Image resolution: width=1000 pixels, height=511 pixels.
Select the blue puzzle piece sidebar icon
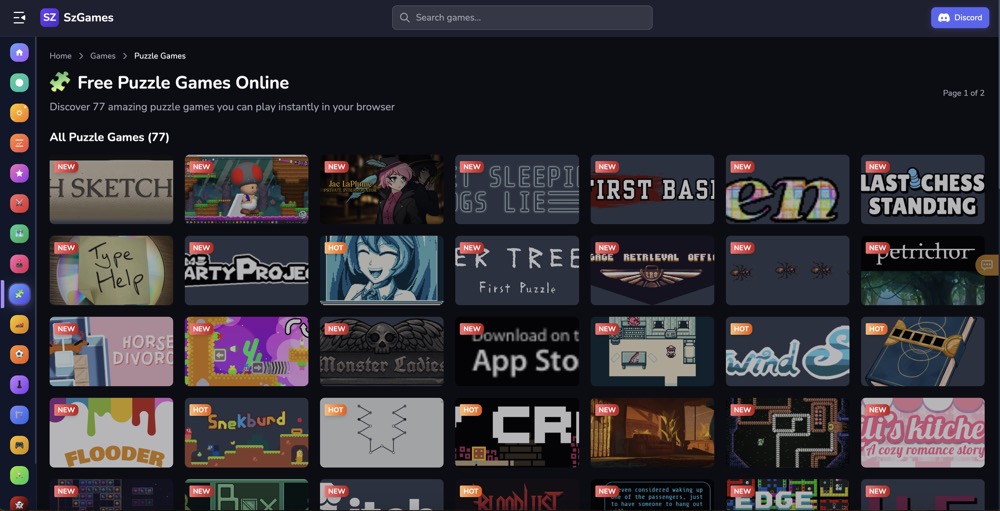tap(19, 294)
